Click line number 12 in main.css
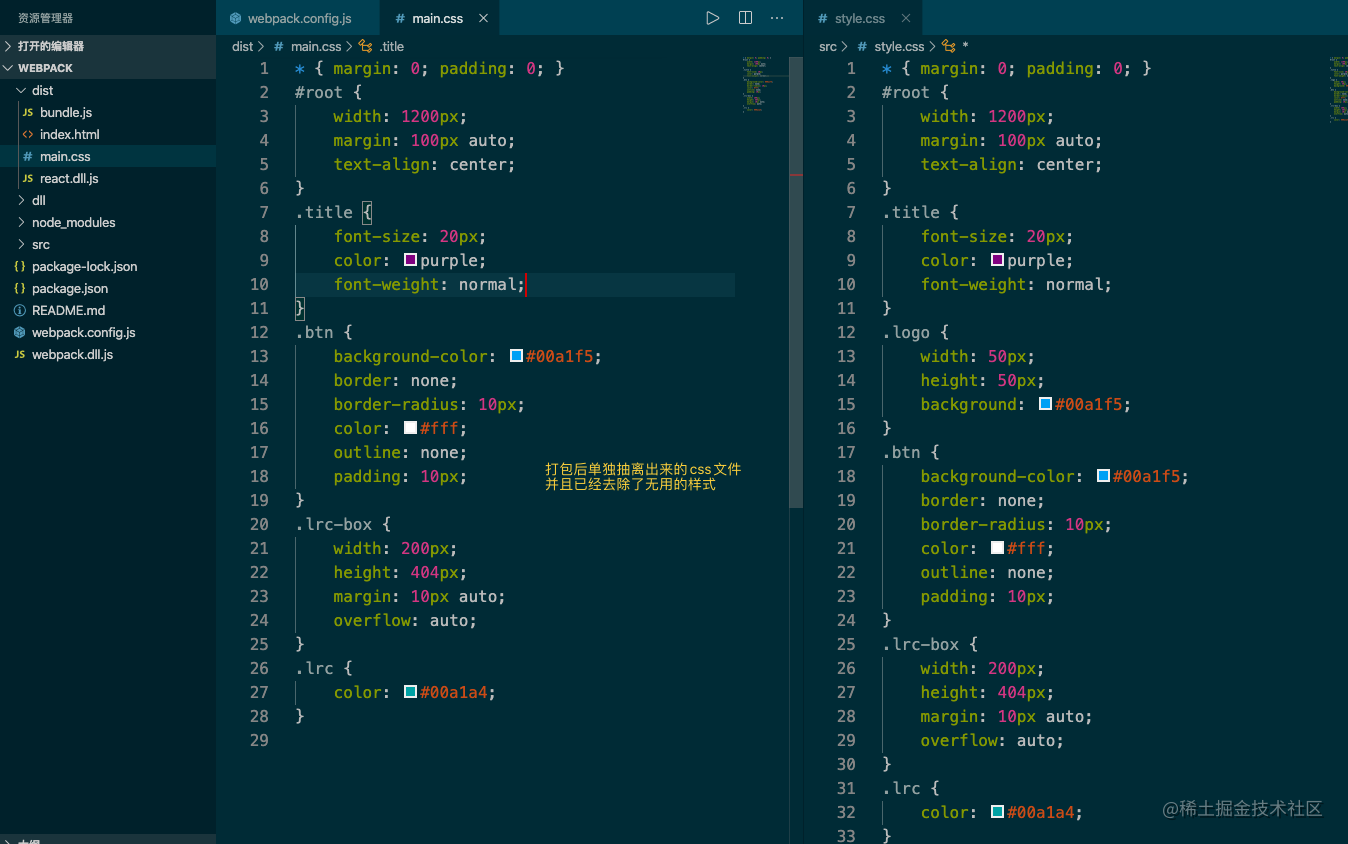Screen dimensions: 1348x844 [x=259, y=332]
